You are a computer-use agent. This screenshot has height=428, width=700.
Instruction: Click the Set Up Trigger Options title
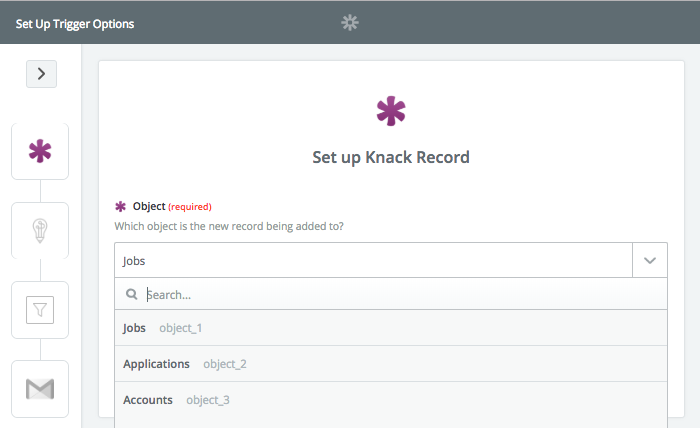pos(75,24)
